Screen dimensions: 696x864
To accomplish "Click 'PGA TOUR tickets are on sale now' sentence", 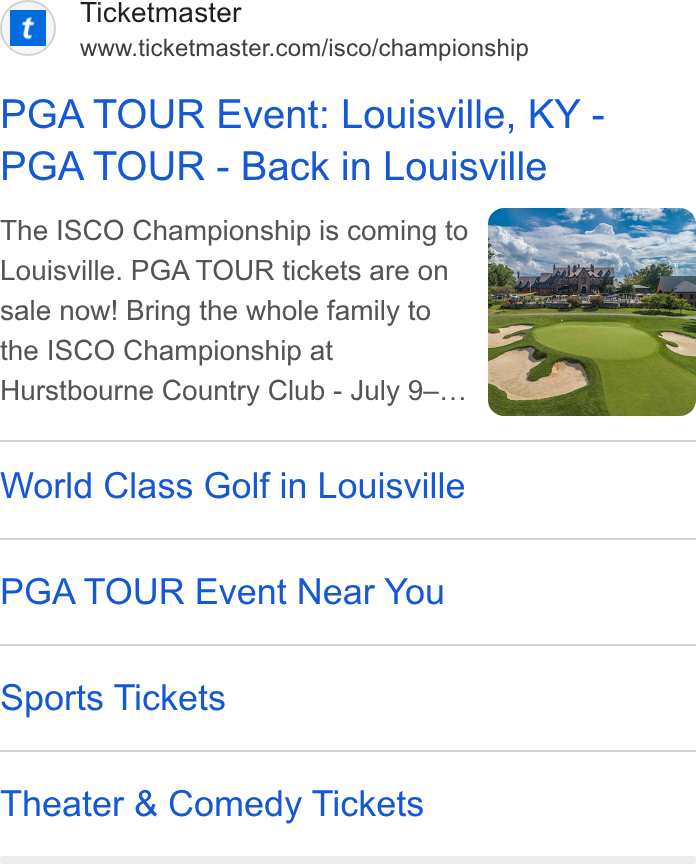I will 224,291.
